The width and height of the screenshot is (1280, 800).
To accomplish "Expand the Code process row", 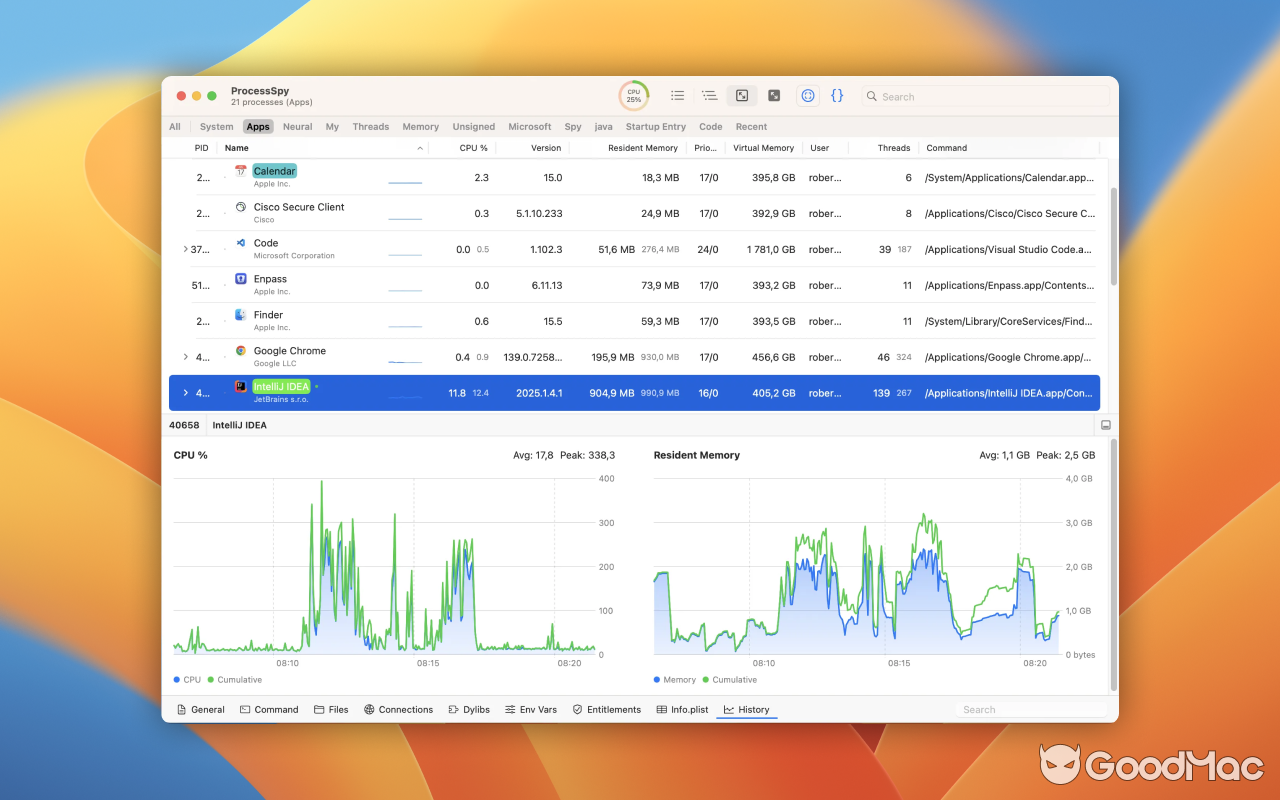I will pyautogui.click(x=186, y=249).
